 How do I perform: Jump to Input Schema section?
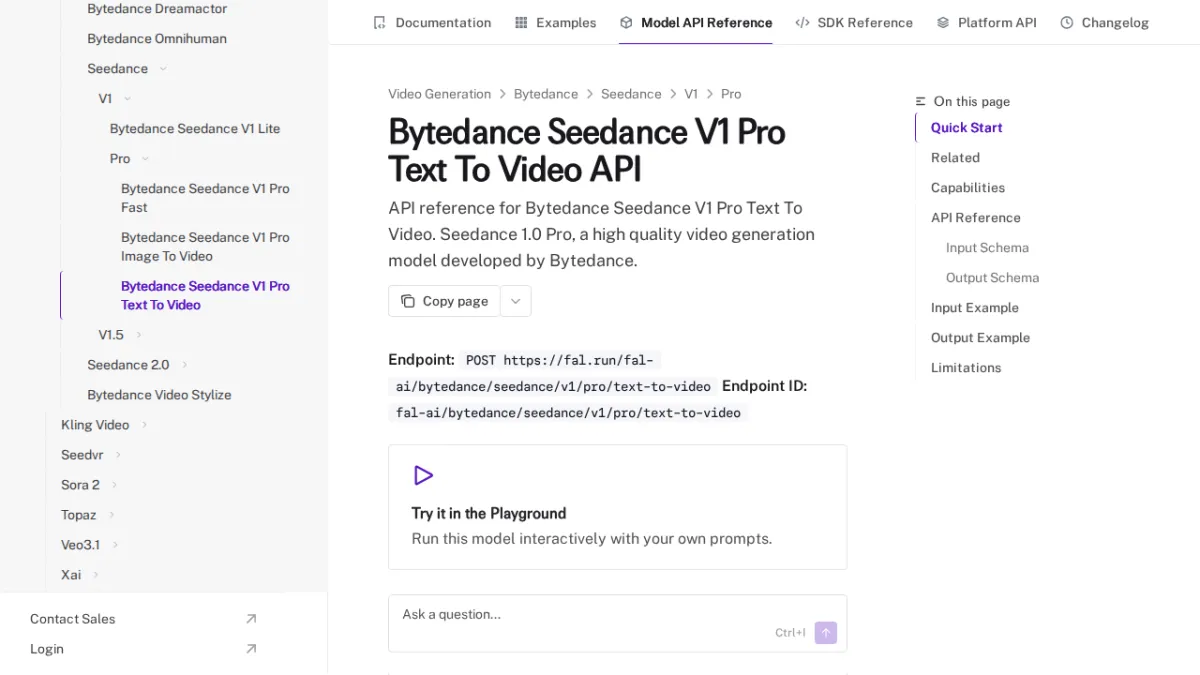point(987,248)
